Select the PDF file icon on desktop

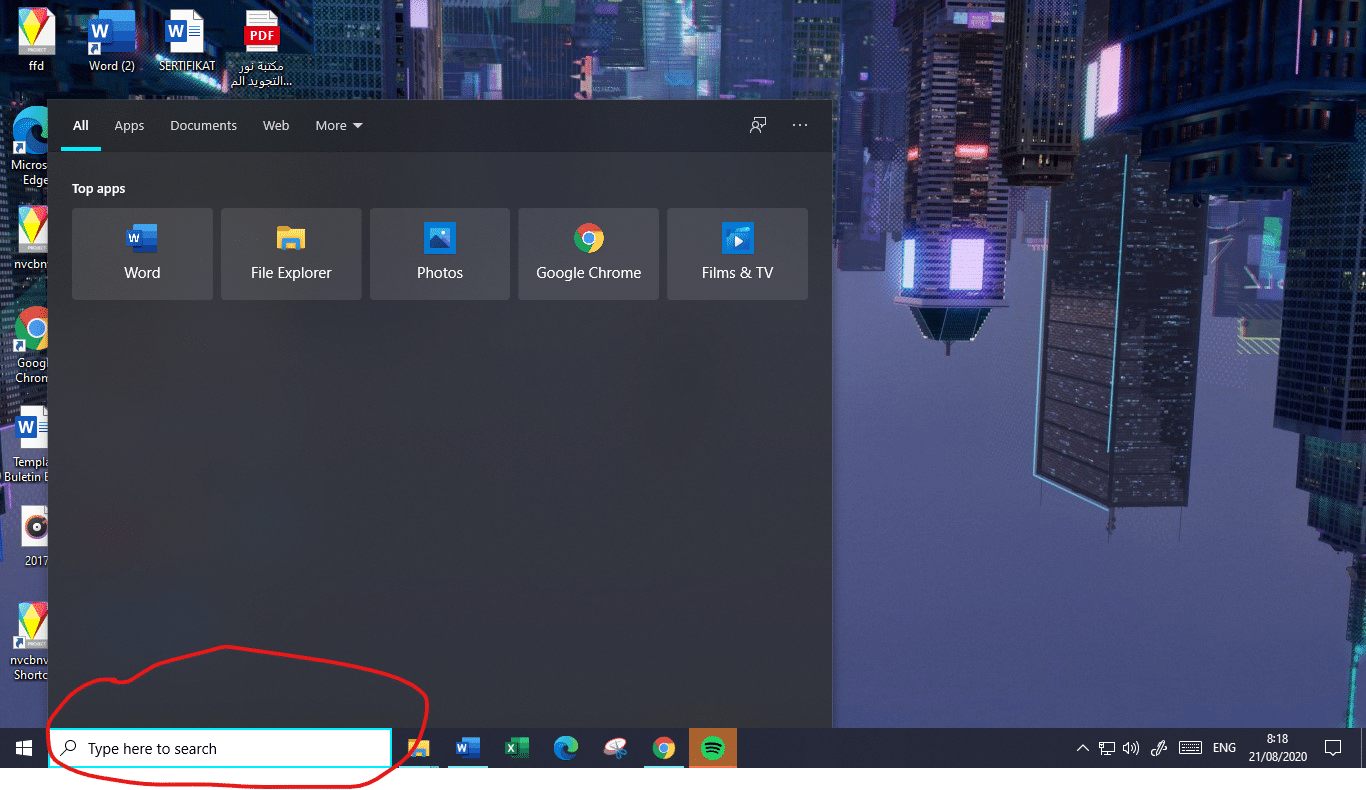[262, 48]
